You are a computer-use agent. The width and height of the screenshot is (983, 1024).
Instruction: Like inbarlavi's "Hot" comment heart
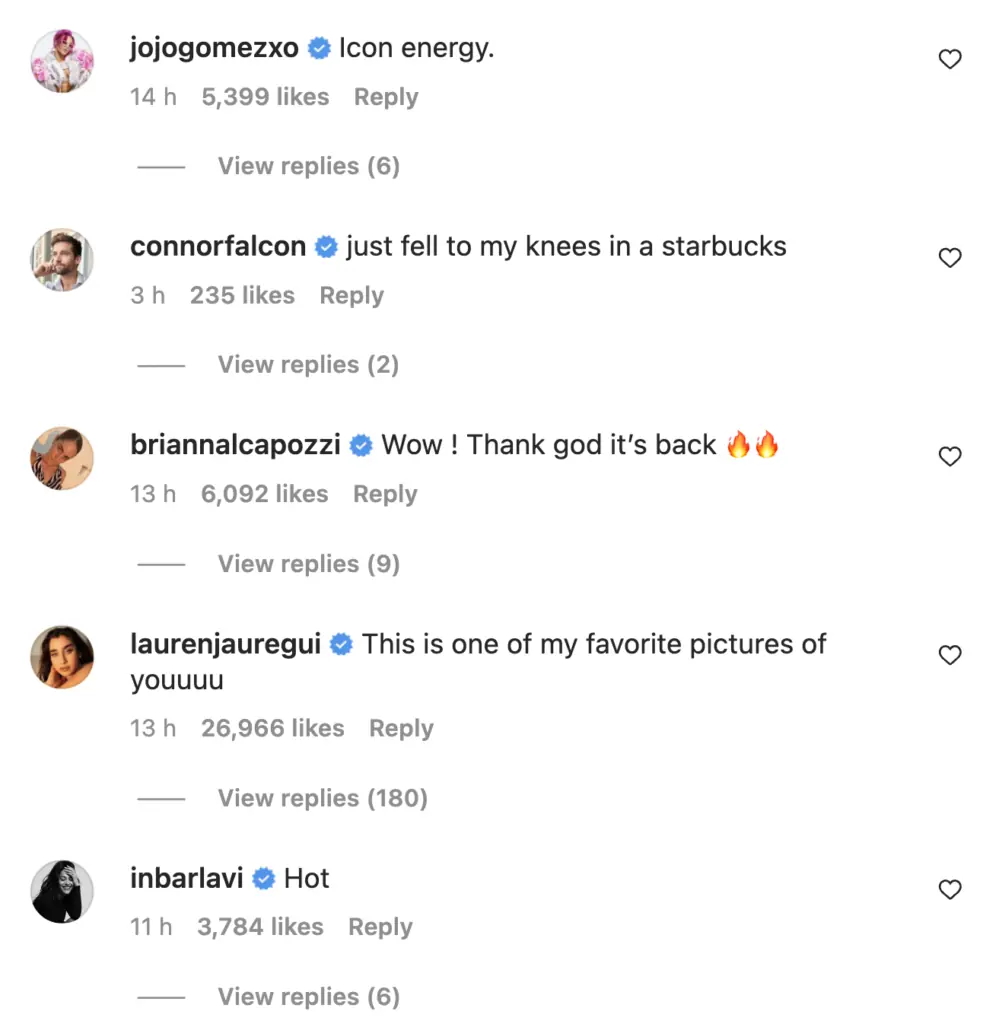click(x=949, y=890)
